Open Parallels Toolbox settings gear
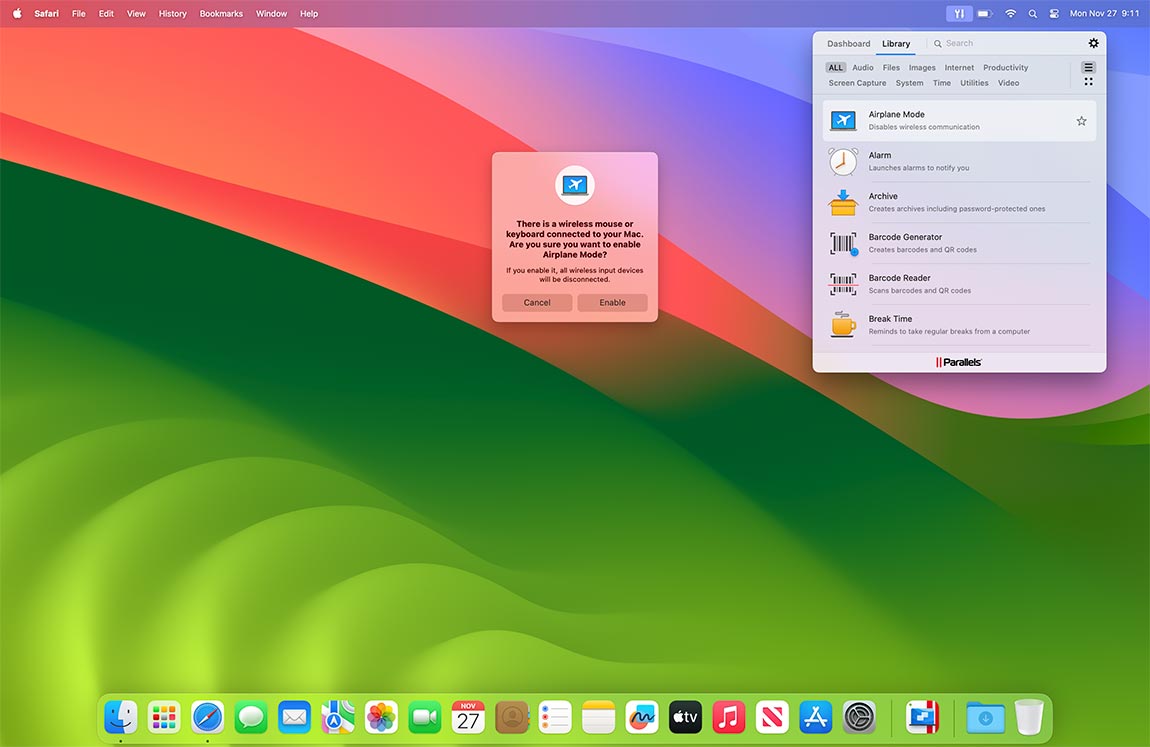 pyautogui.click(x=1093, y=43)
